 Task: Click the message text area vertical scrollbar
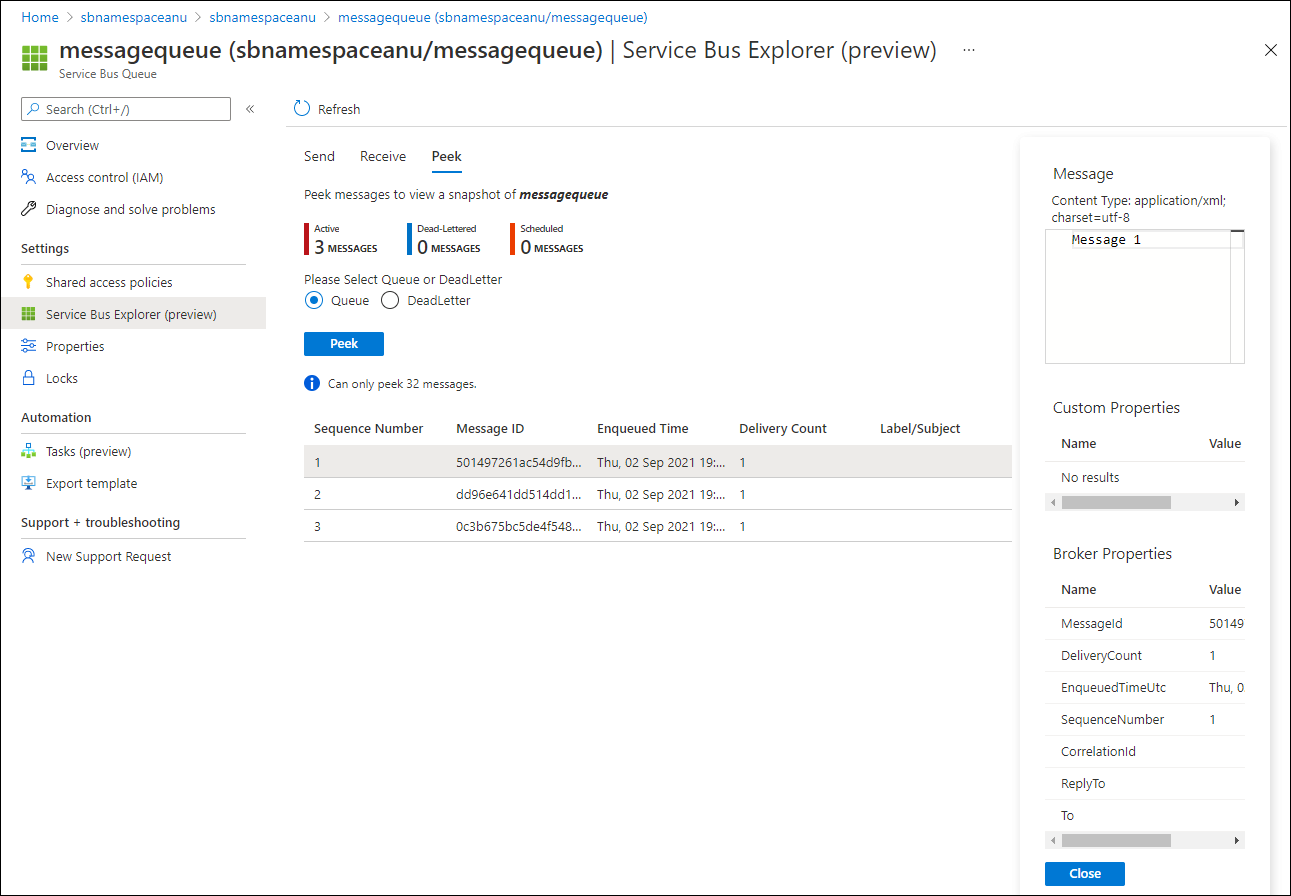click(1237, 296)
